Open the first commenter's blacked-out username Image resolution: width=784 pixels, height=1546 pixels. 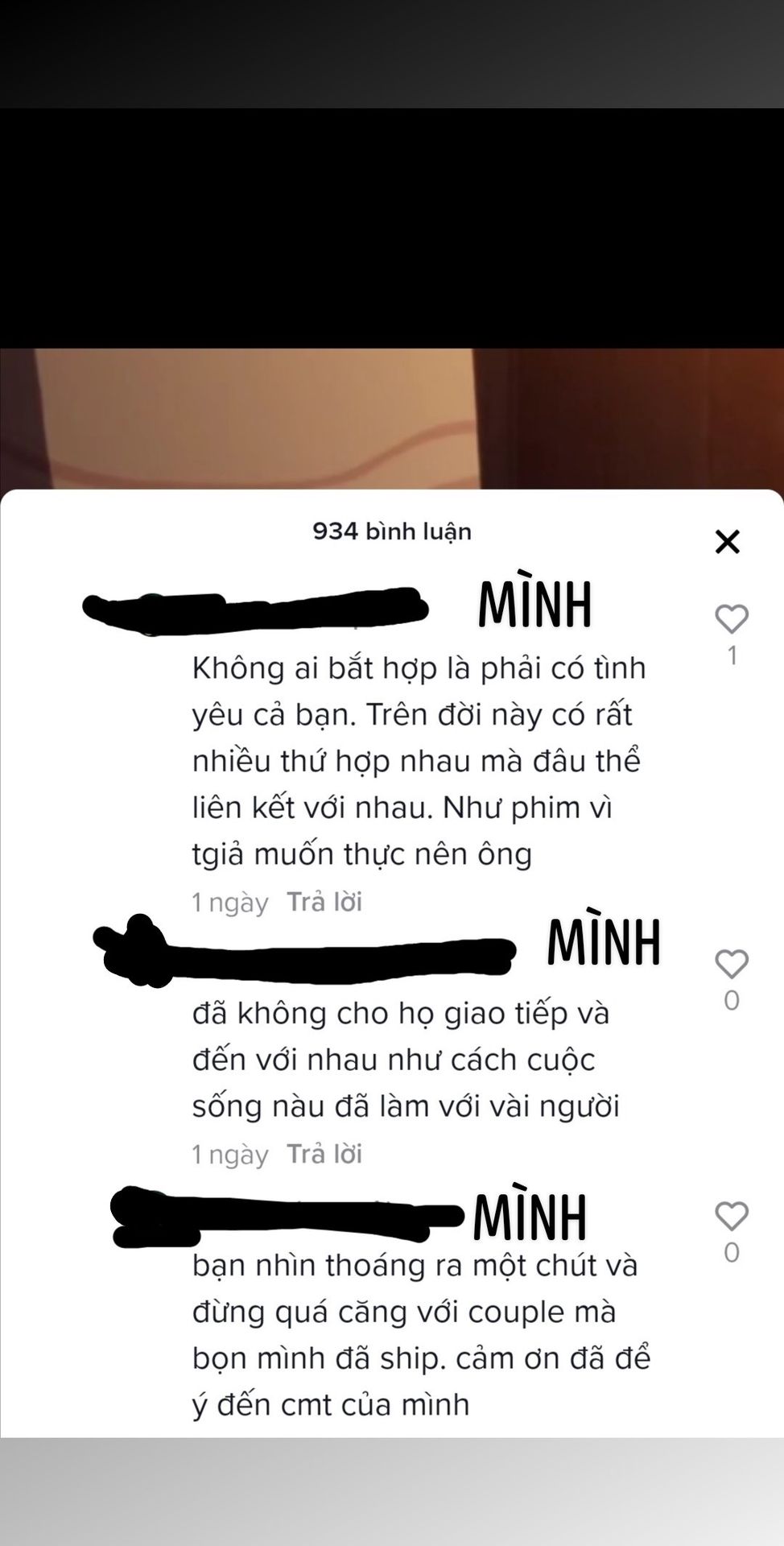255,607
